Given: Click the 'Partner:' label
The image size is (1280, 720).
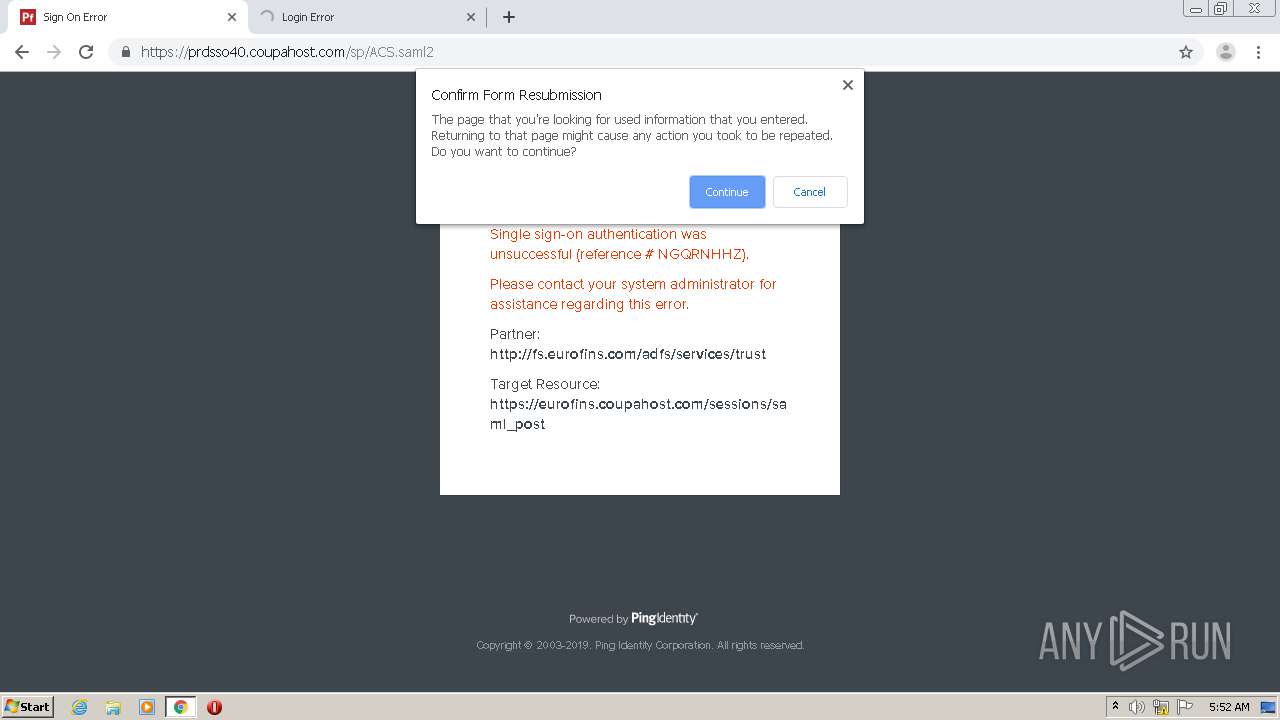Looking at the screenshot, I should coord(515,334).
